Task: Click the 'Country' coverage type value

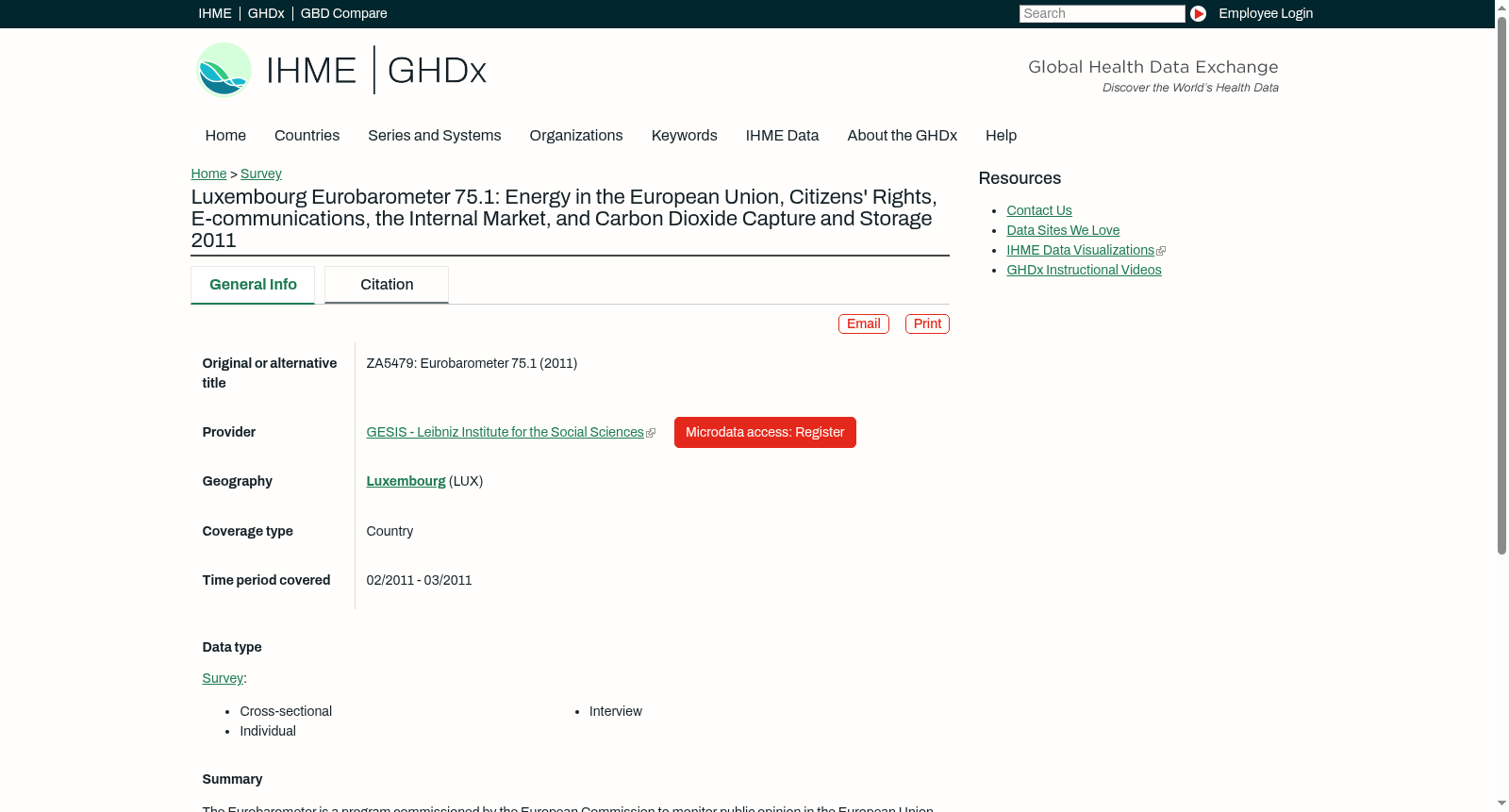Action: tap(390, 531)
